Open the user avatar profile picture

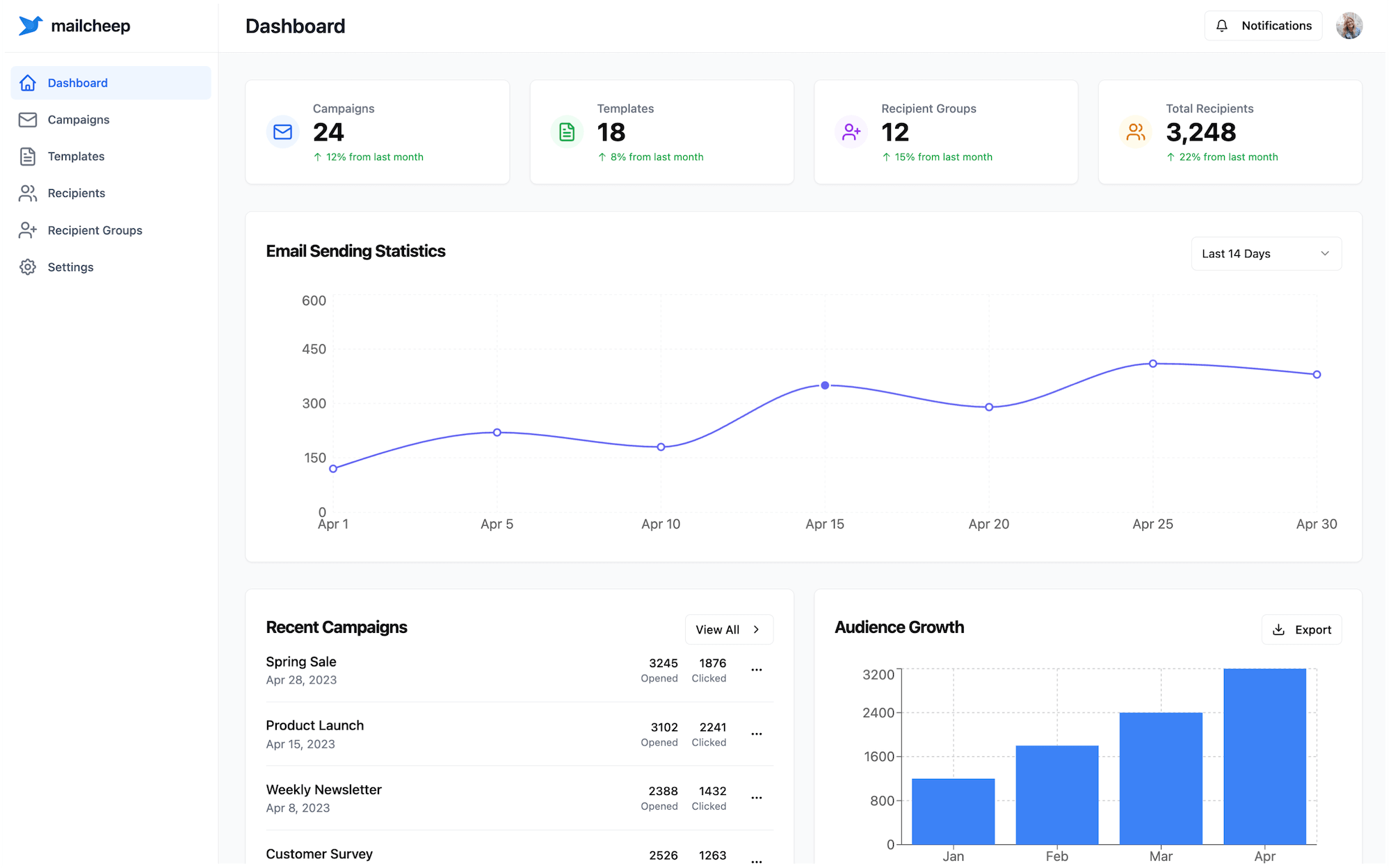[x=1349, y=26]
